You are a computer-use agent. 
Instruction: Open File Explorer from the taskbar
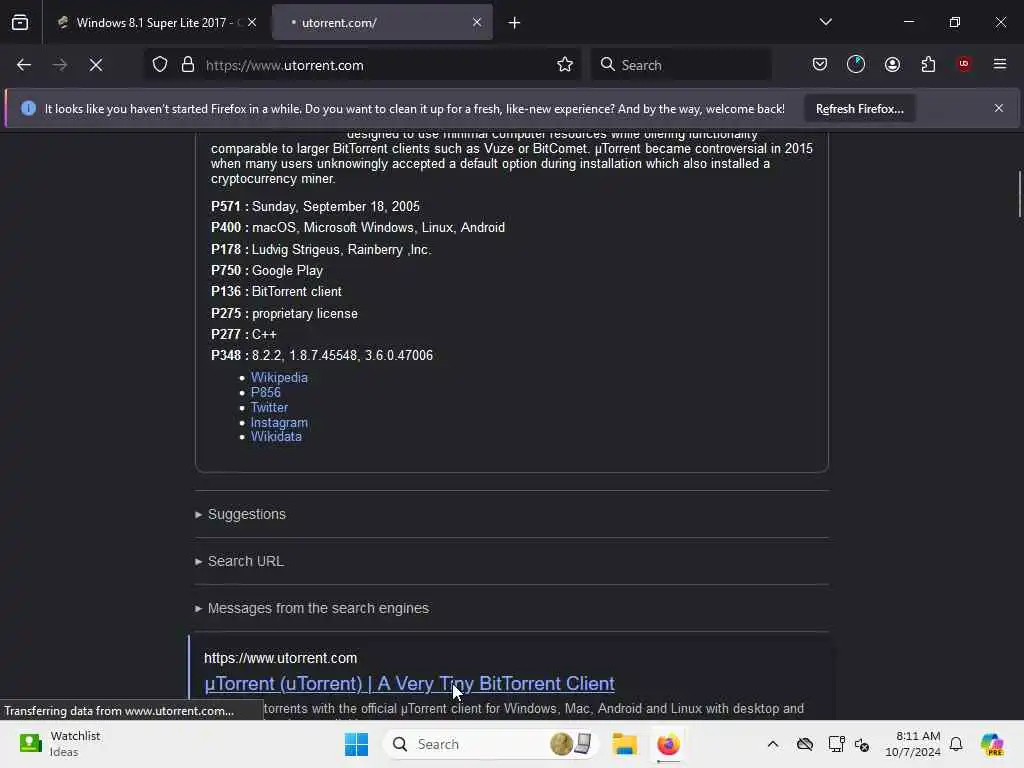[624, 744]
